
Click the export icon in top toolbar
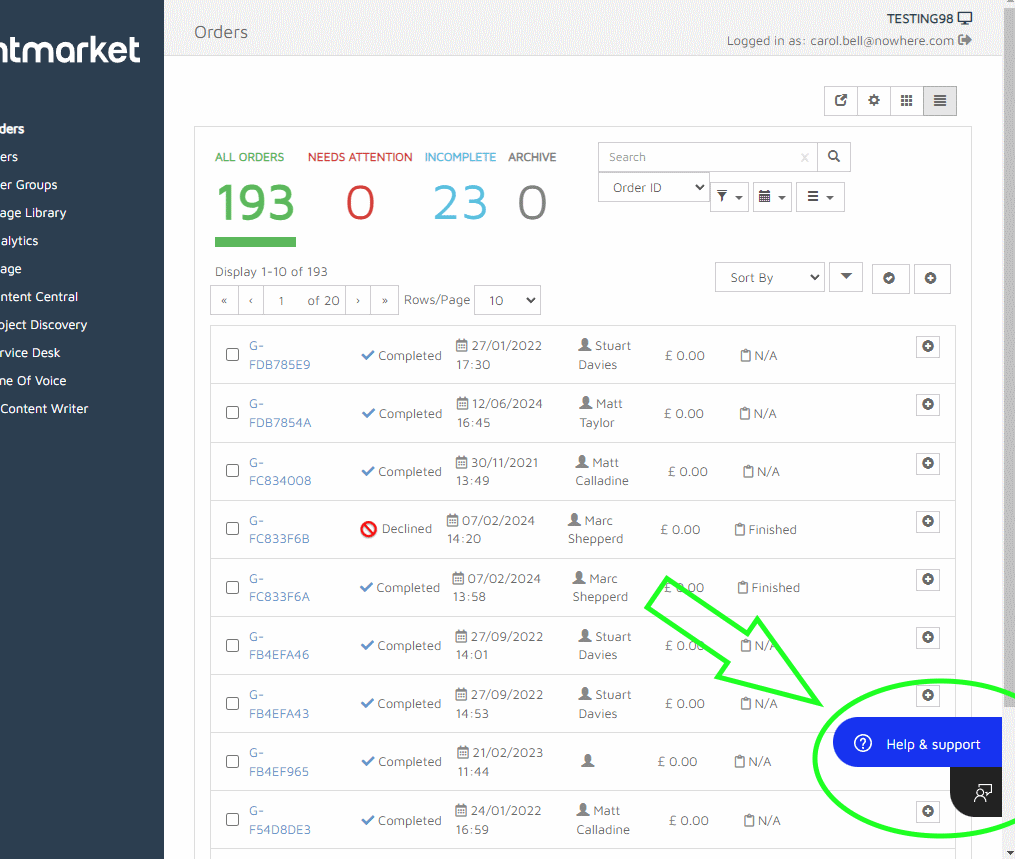841,100
